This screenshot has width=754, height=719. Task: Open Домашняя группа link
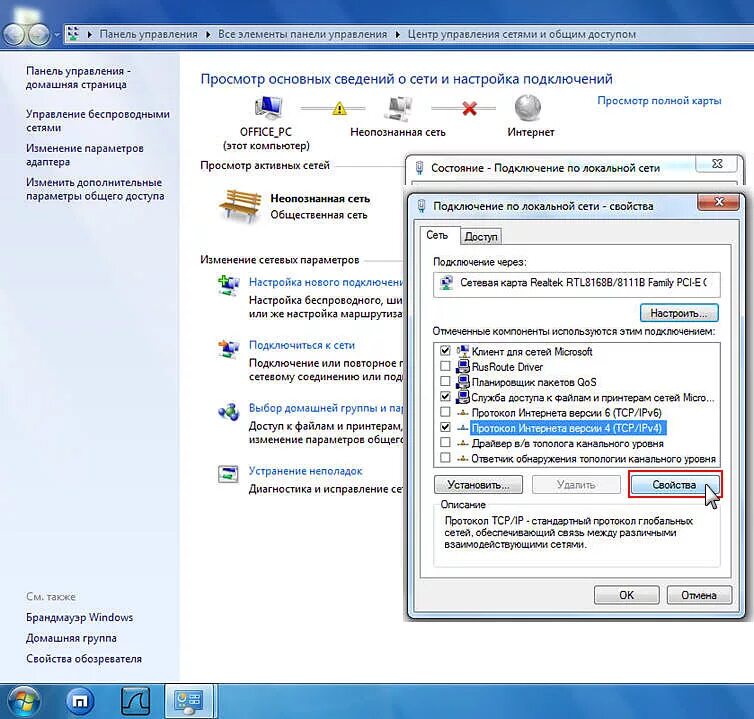pyautogui.click(x=71, y=638)
